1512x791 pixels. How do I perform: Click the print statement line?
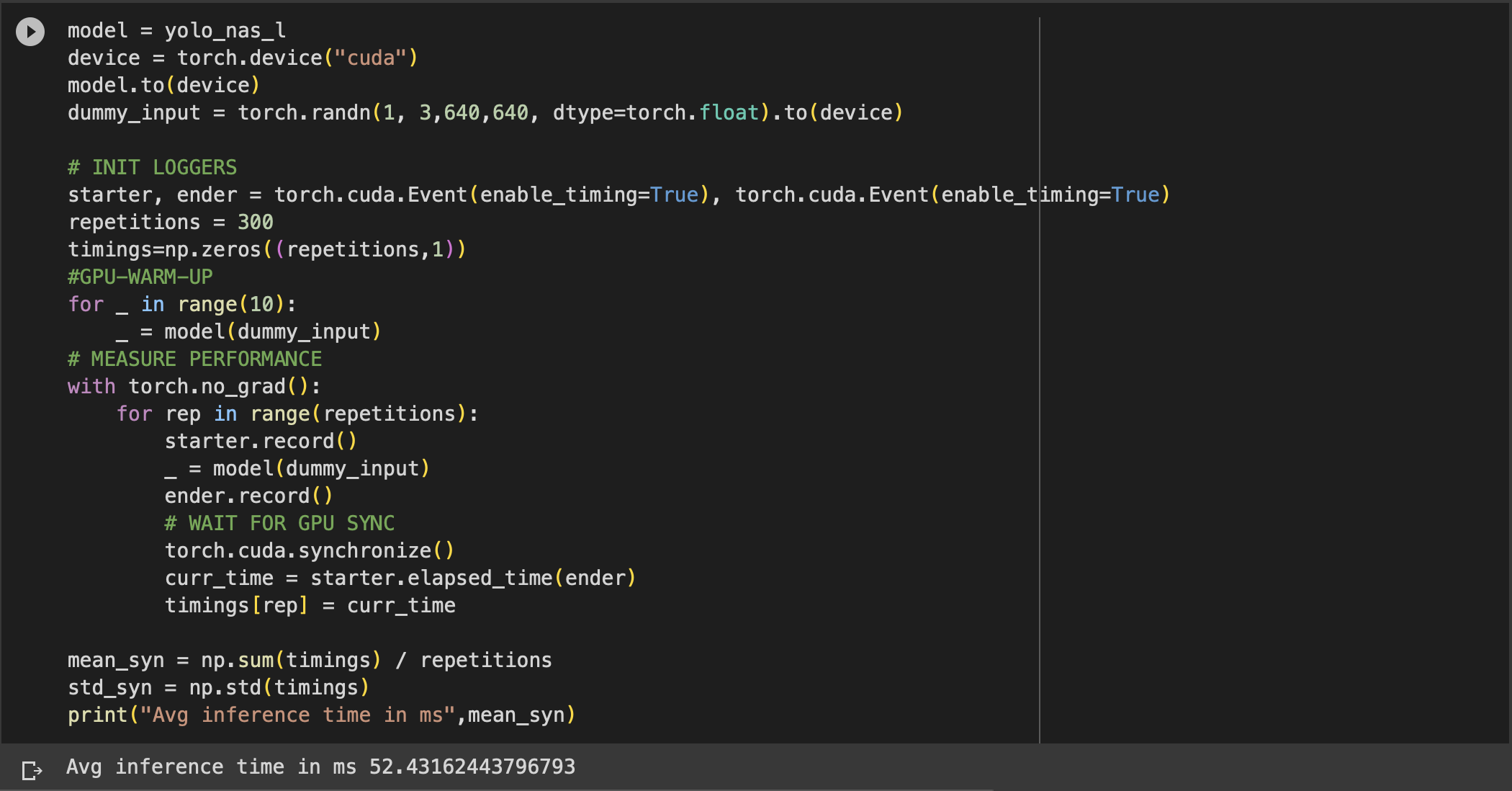321,715
